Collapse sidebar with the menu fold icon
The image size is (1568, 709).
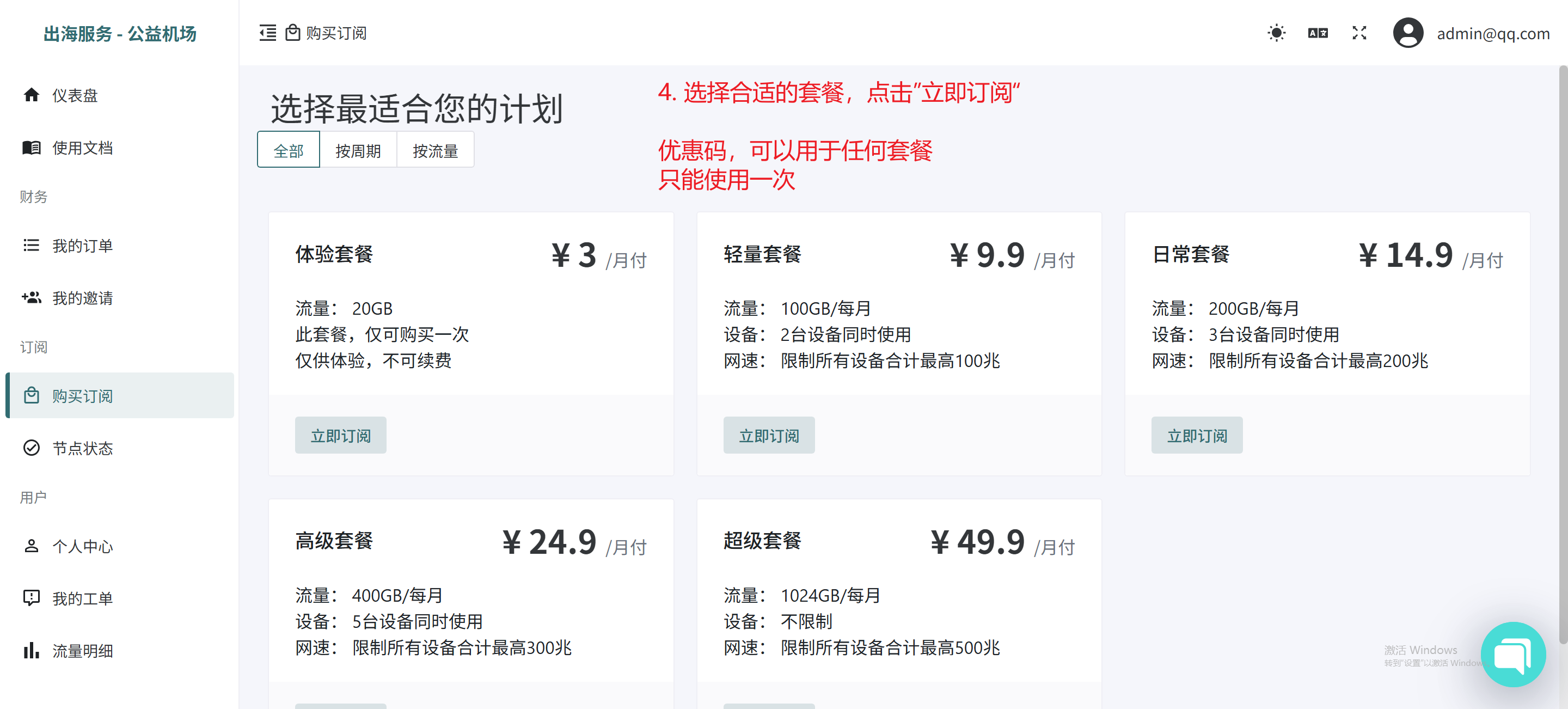[x=267, y=33]
